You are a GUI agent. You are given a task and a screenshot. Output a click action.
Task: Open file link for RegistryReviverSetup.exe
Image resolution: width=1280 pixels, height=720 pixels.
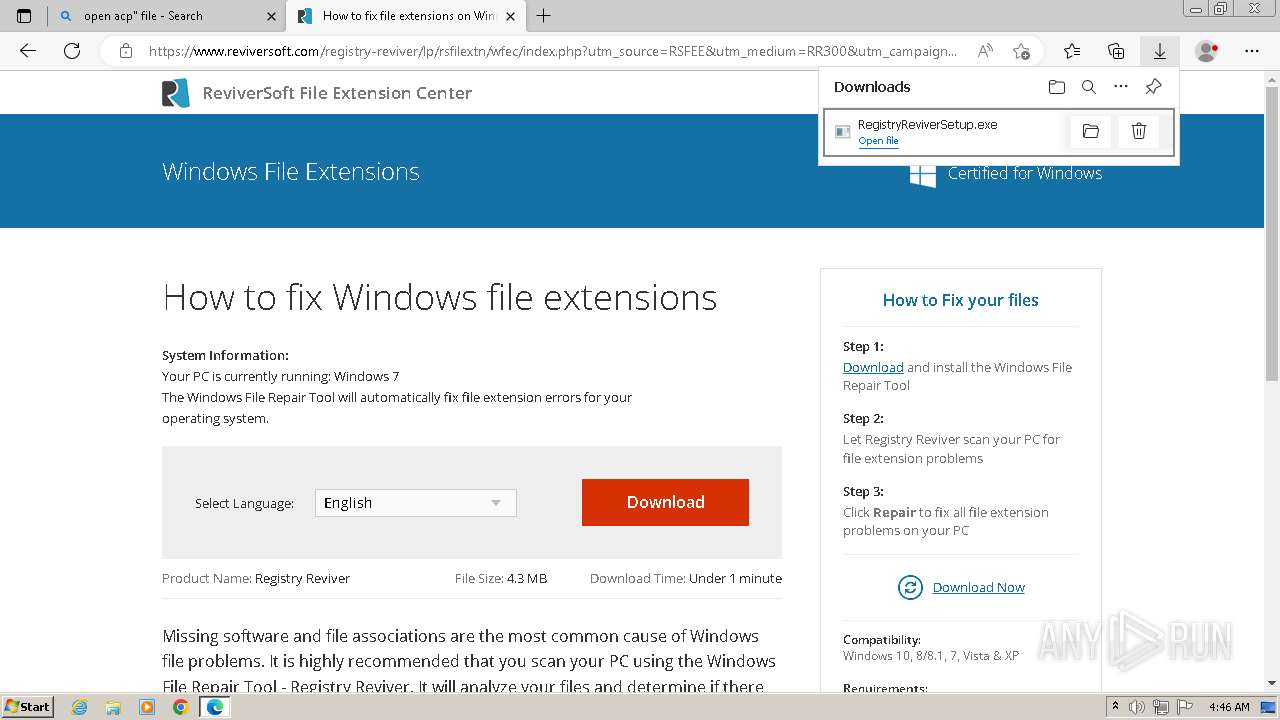click(x=878, y=141)
